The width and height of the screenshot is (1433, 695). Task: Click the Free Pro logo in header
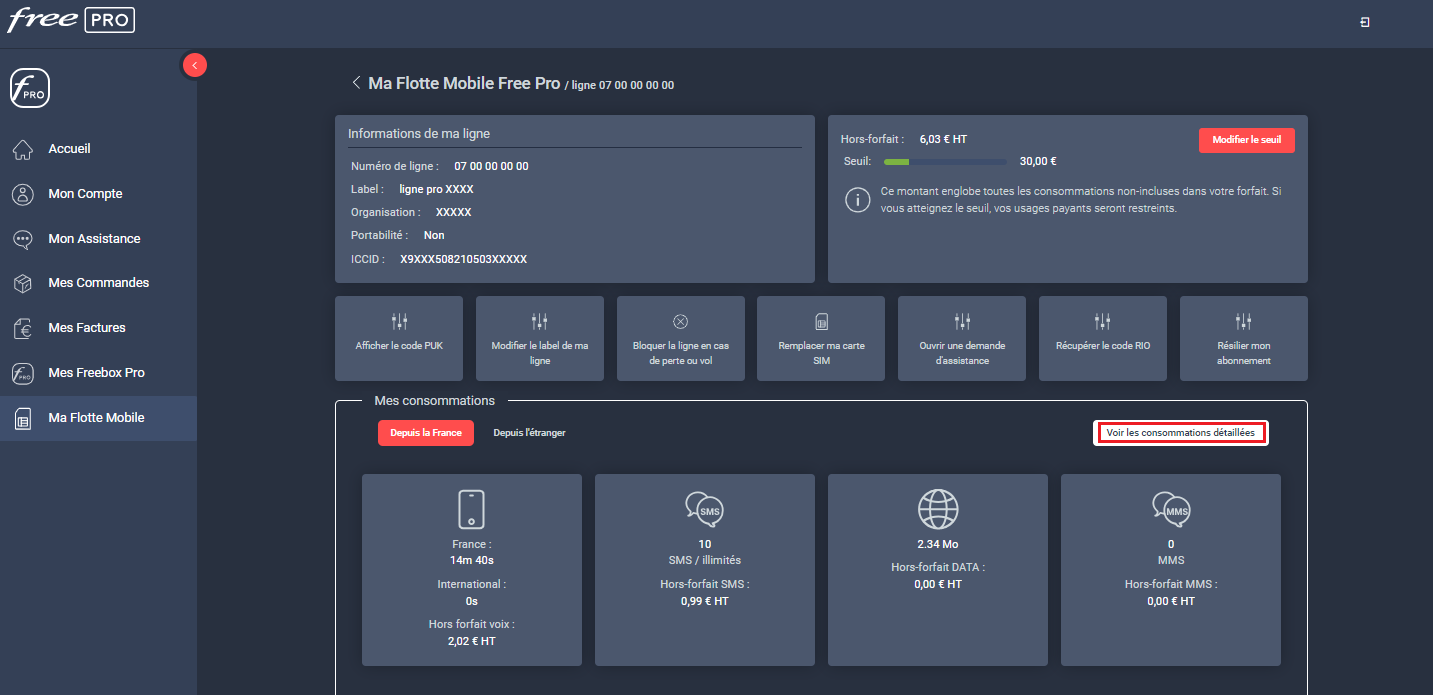[x=71, y=20]
